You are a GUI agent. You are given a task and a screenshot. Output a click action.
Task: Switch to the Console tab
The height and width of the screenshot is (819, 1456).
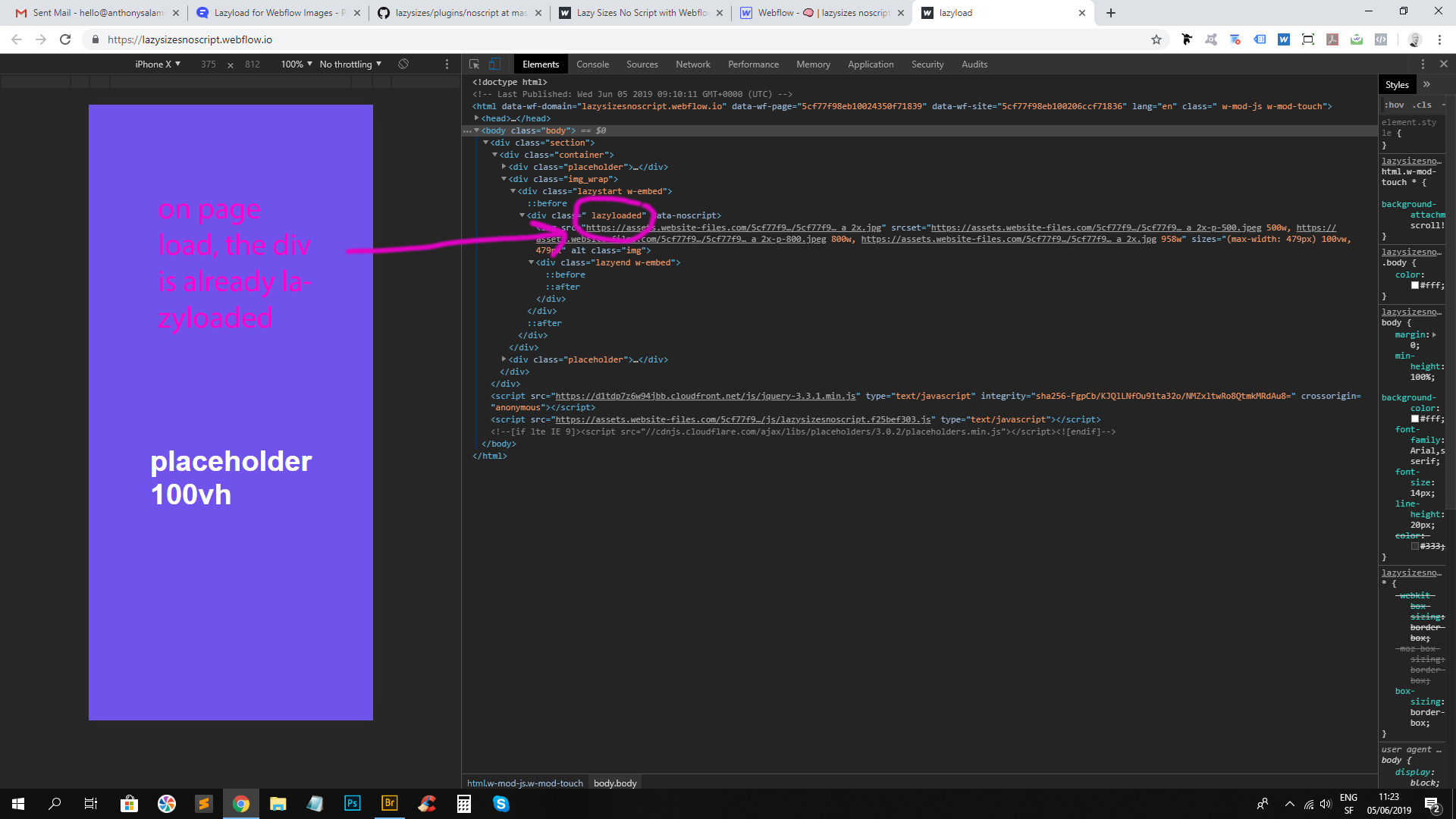pyautogui.click(x=592, y=64)
